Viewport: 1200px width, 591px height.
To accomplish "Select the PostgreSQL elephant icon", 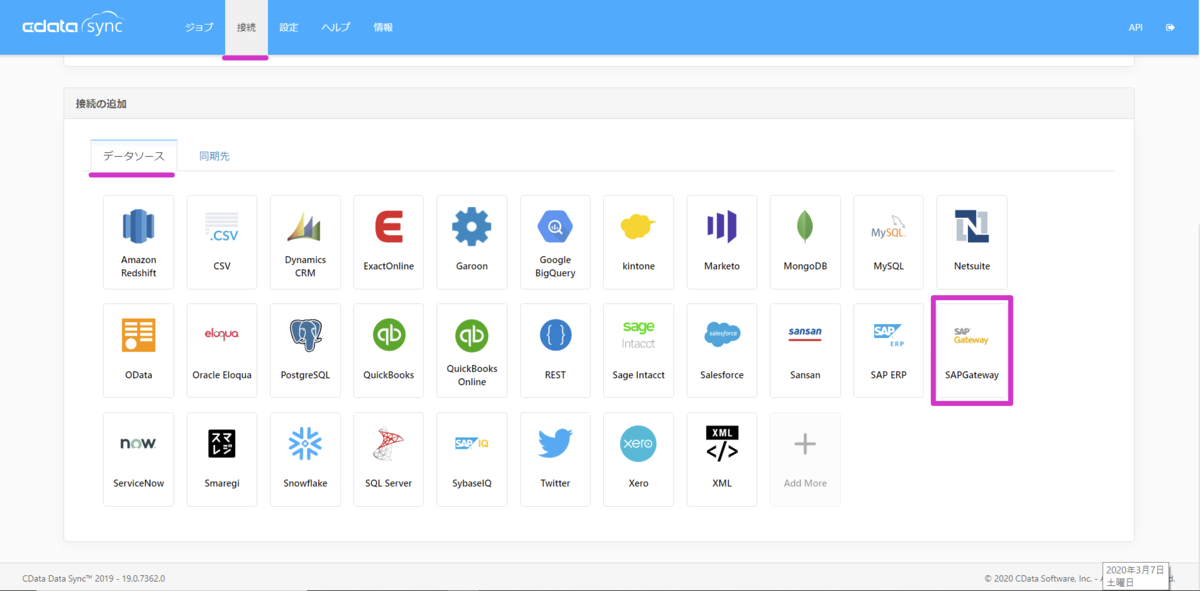I will [305, 335].
